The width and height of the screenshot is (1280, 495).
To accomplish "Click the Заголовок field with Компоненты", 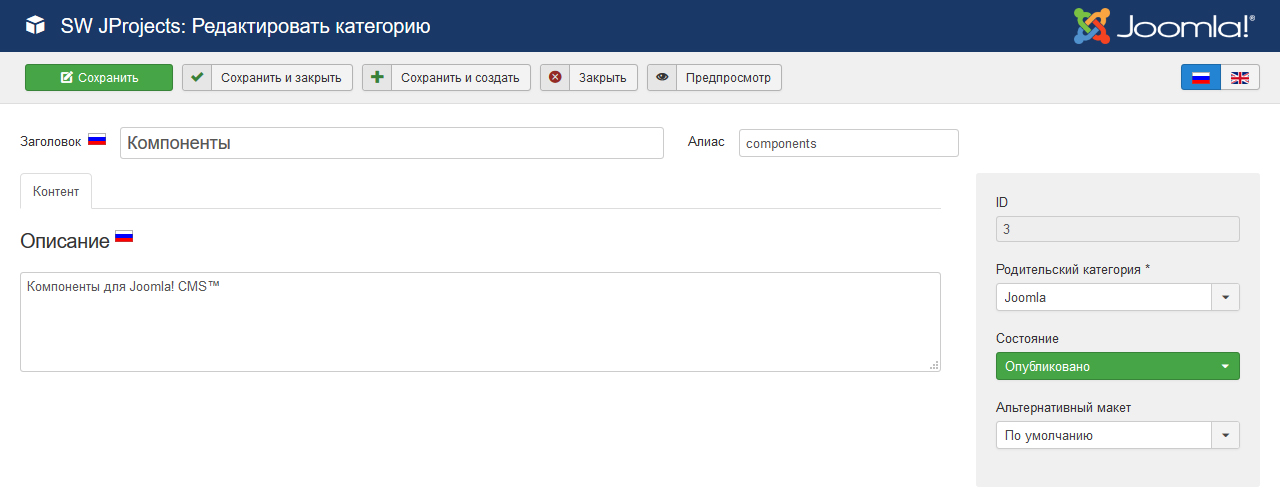I will coord(392,143).
